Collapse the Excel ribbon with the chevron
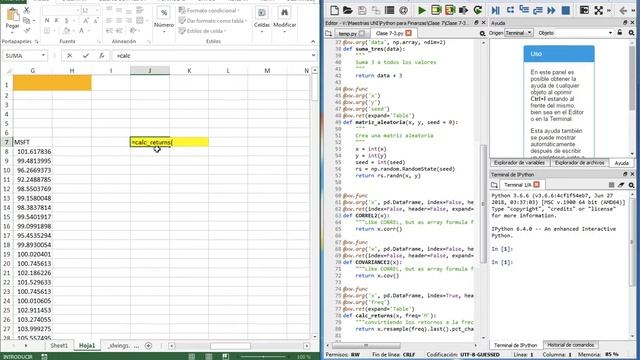Image resolution: width=640 pixels, height=360 pixels. tap(313, 41)
